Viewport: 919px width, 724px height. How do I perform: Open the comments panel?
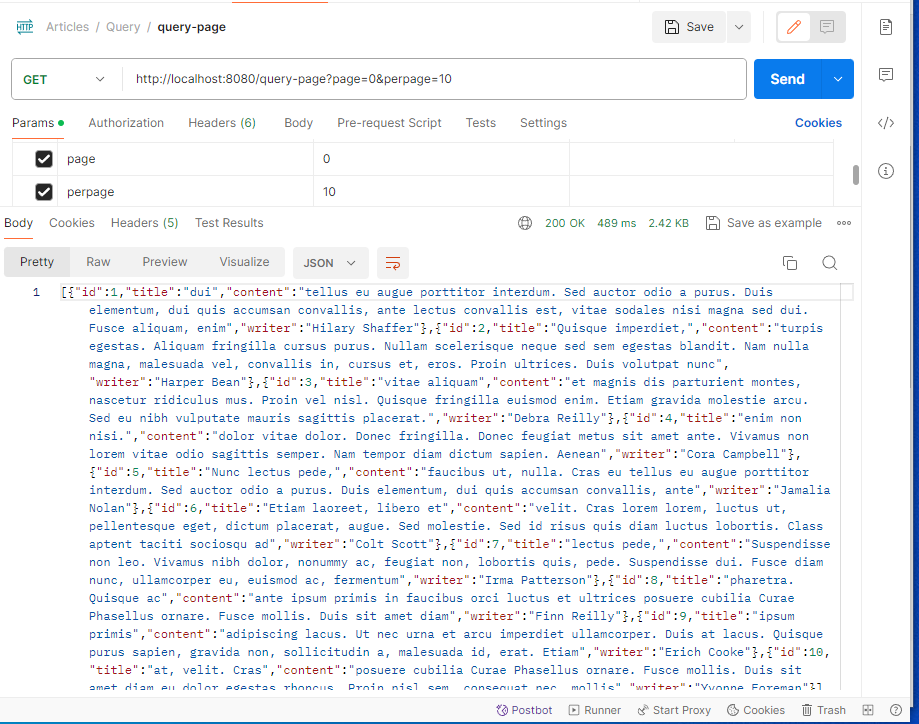coord(885,74)
